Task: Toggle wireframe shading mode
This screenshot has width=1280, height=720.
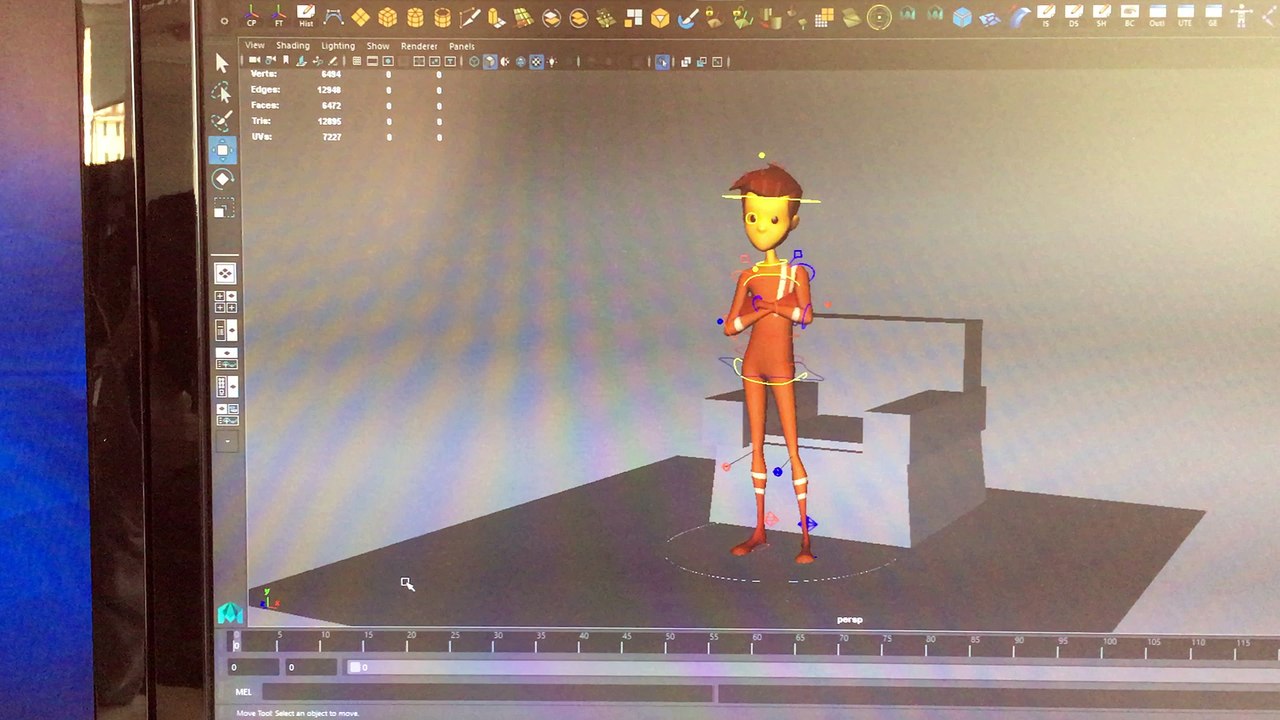Action: pos(474,62)
